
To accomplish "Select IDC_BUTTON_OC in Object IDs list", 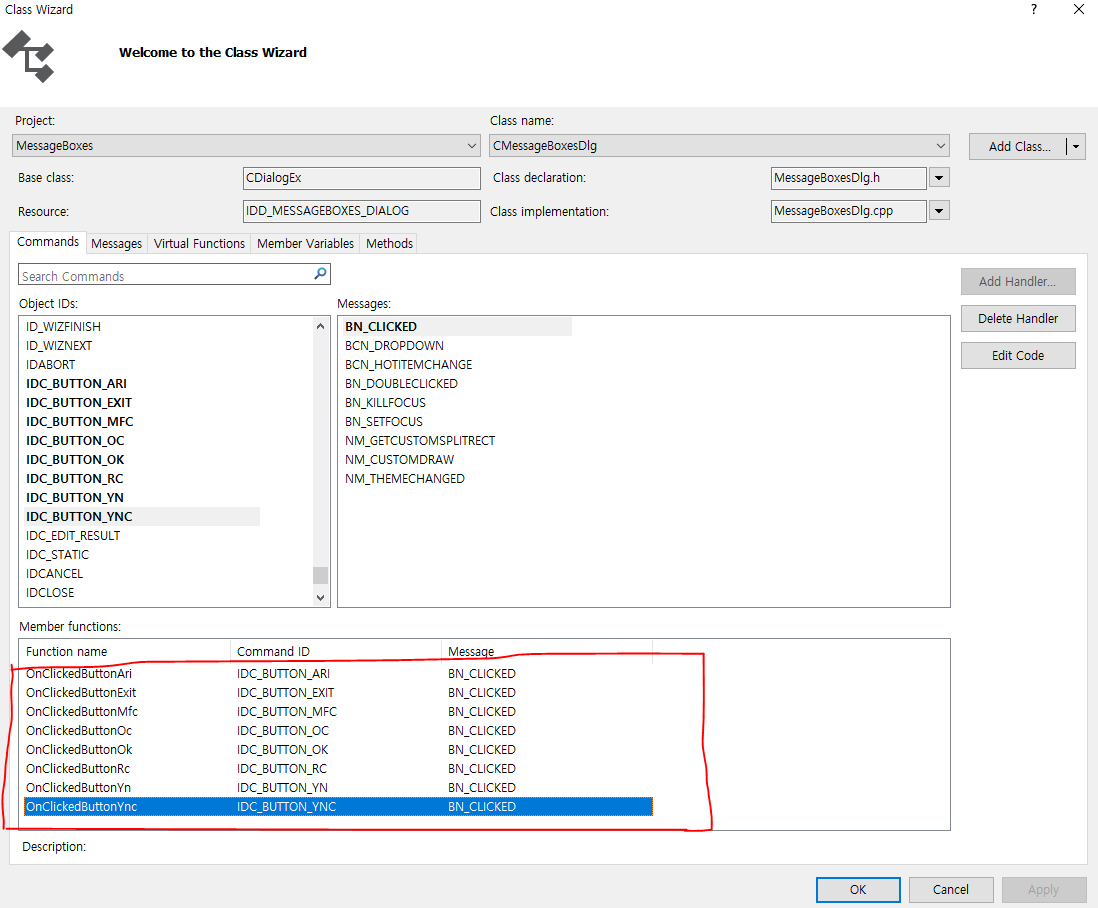I will point(75,440).
